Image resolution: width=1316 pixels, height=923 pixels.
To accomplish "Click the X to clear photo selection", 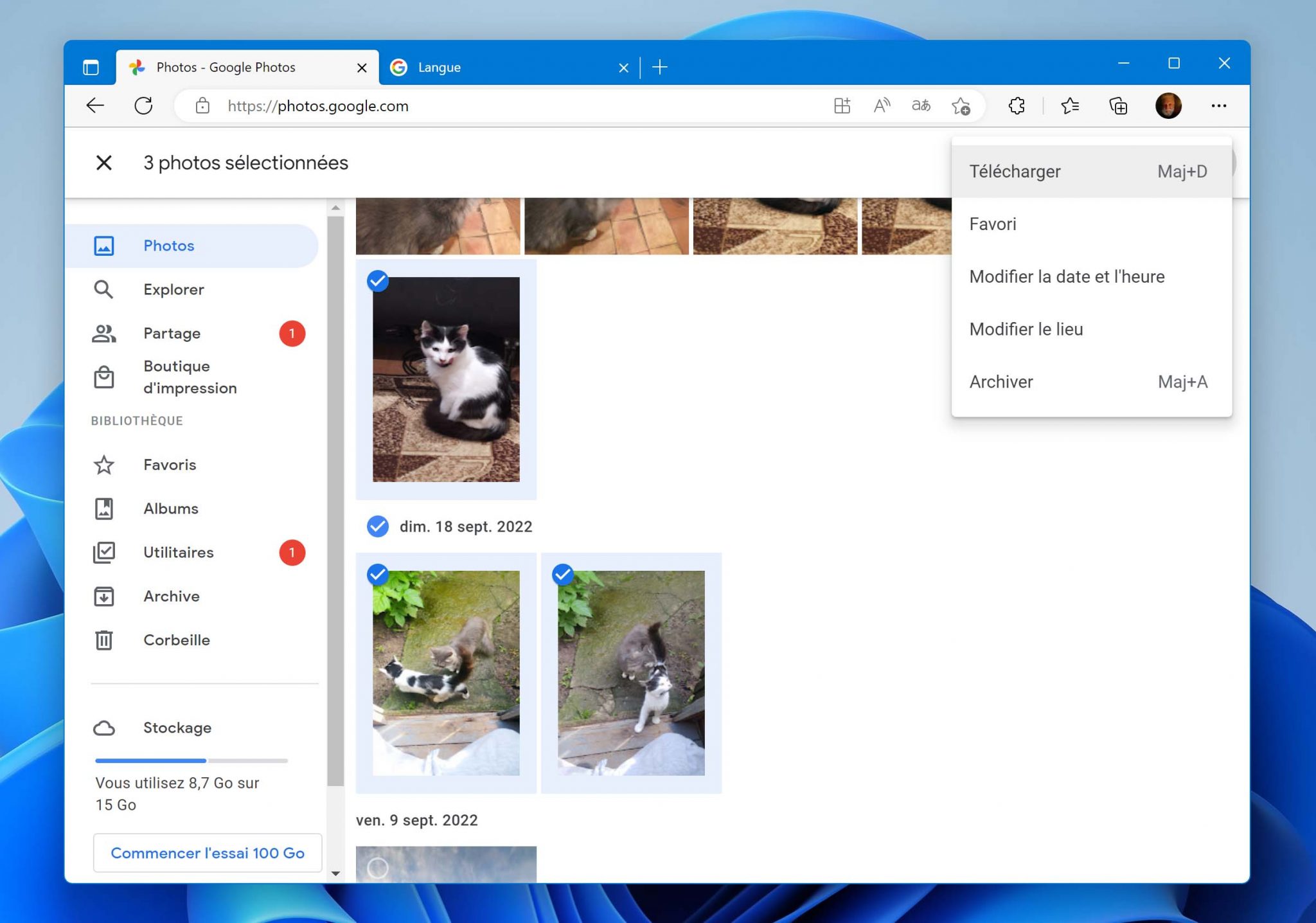I will coord(103,163).
